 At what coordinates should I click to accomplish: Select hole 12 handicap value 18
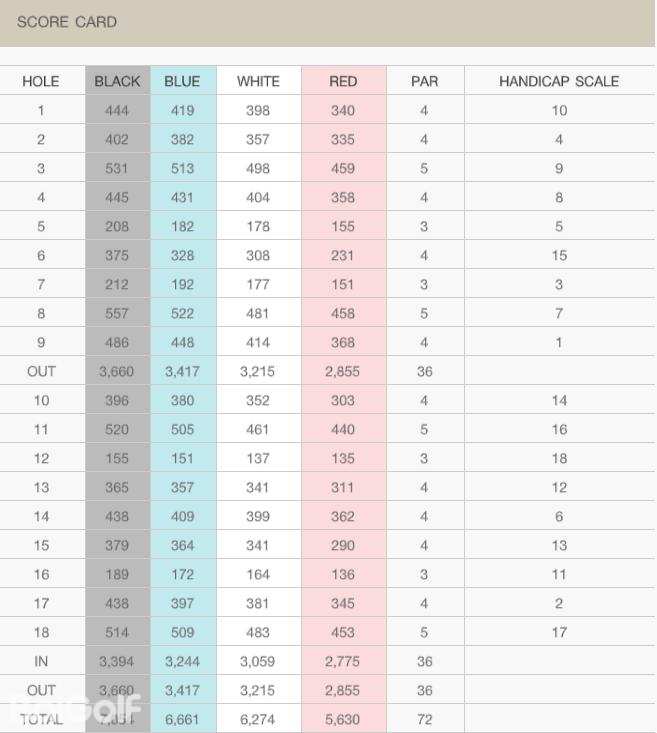tap(559, 459)
